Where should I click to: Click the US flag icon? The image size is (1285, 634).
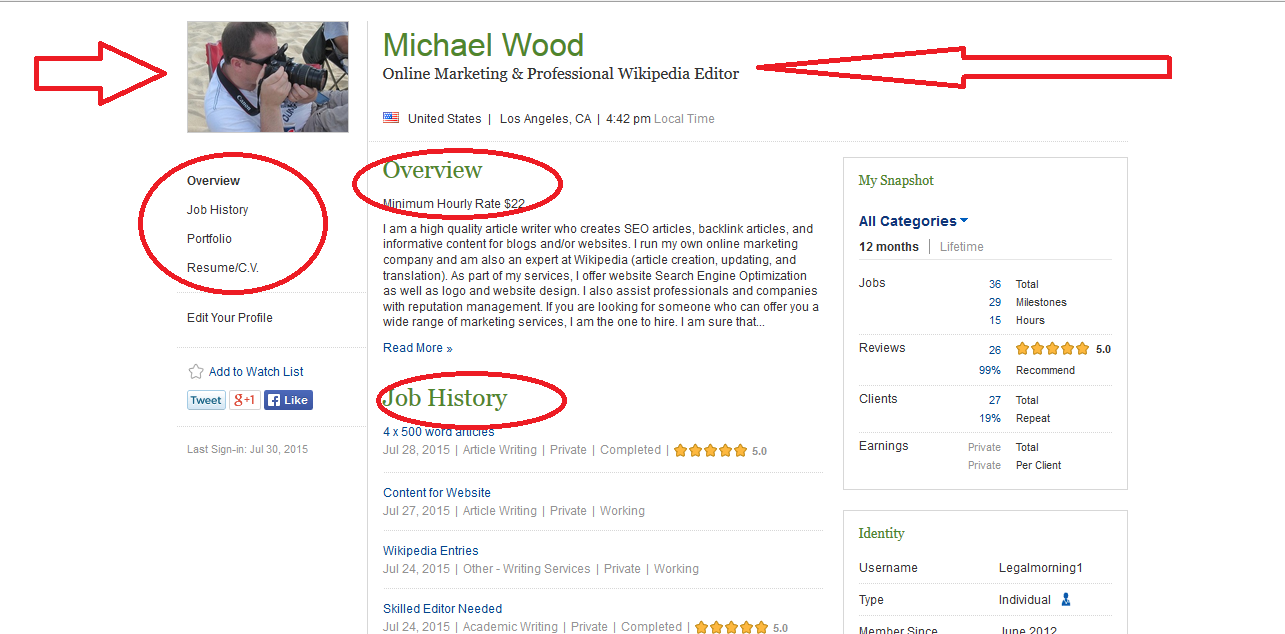[391, 118]
